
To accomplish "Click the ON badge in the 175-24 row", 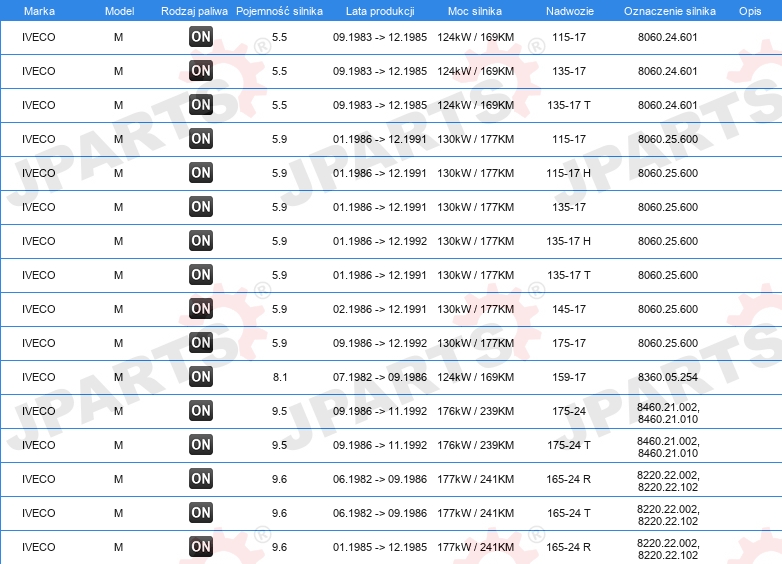I will [201, 410].
